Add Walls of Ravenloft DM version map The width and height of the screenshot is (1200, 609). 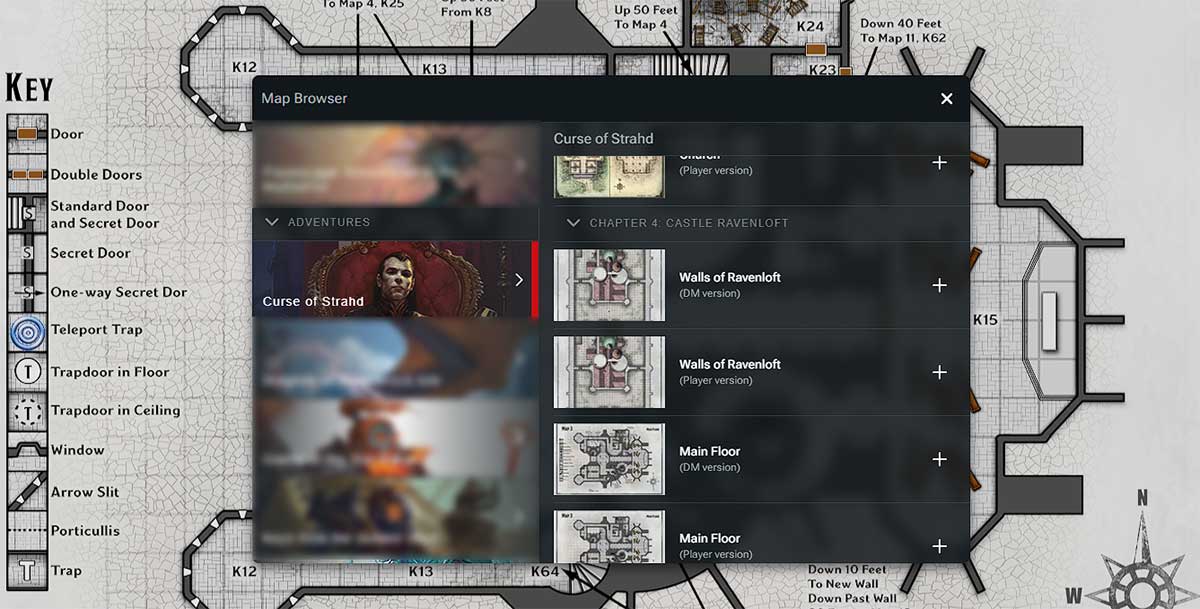(x=939, y=285)
